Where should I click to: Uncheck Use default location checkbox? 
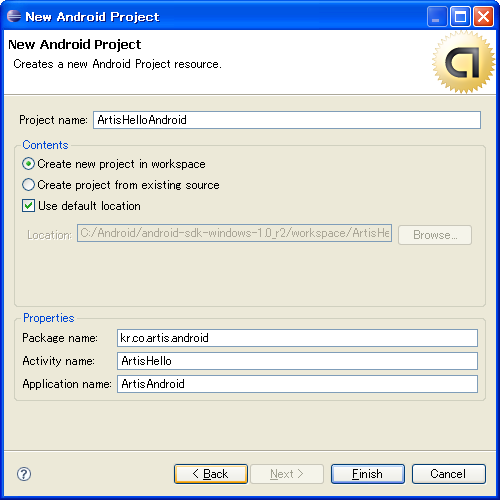[28, 206]
